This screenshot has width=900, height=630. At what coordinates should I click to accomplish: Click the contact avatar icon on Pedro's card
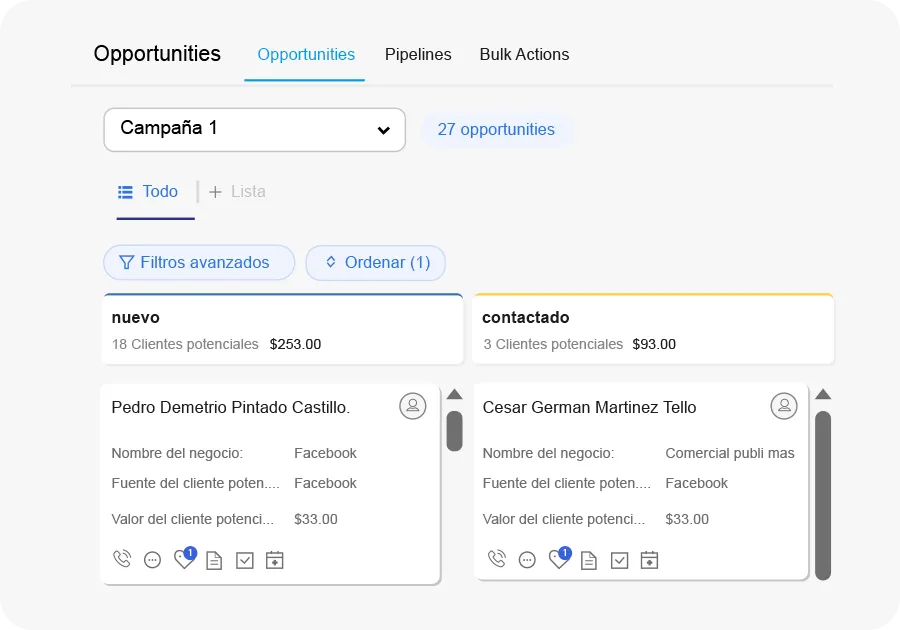coord(413,406)
